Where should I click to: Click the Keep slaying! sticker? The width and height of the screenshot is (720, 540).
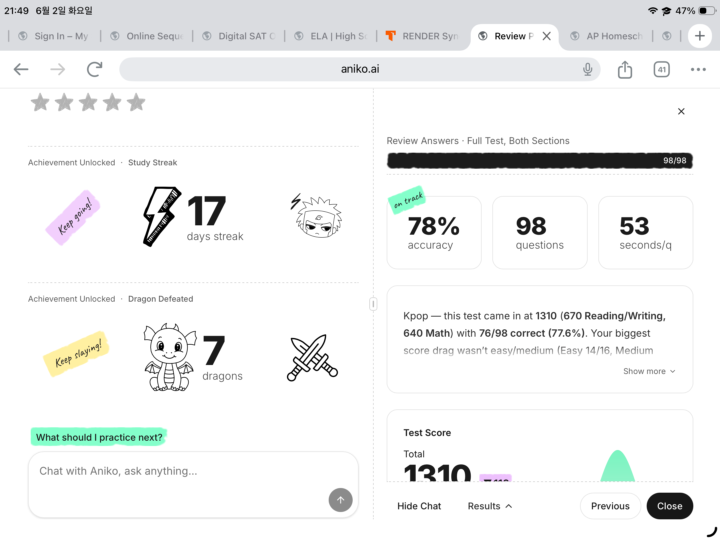pos(77,354)
